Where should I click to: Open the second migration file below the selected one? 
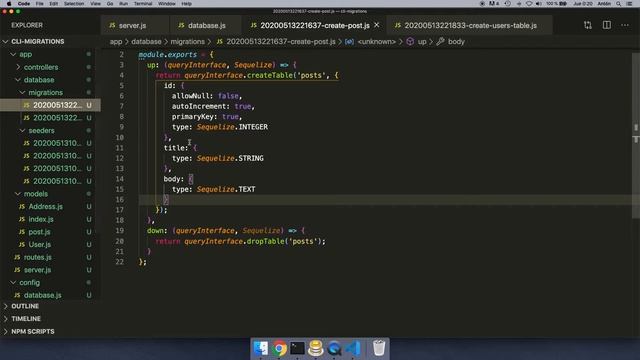pos(50,118)
